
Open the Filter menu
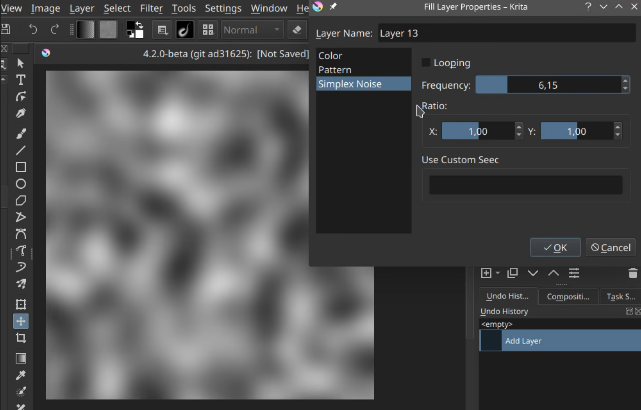coord(151,8)
